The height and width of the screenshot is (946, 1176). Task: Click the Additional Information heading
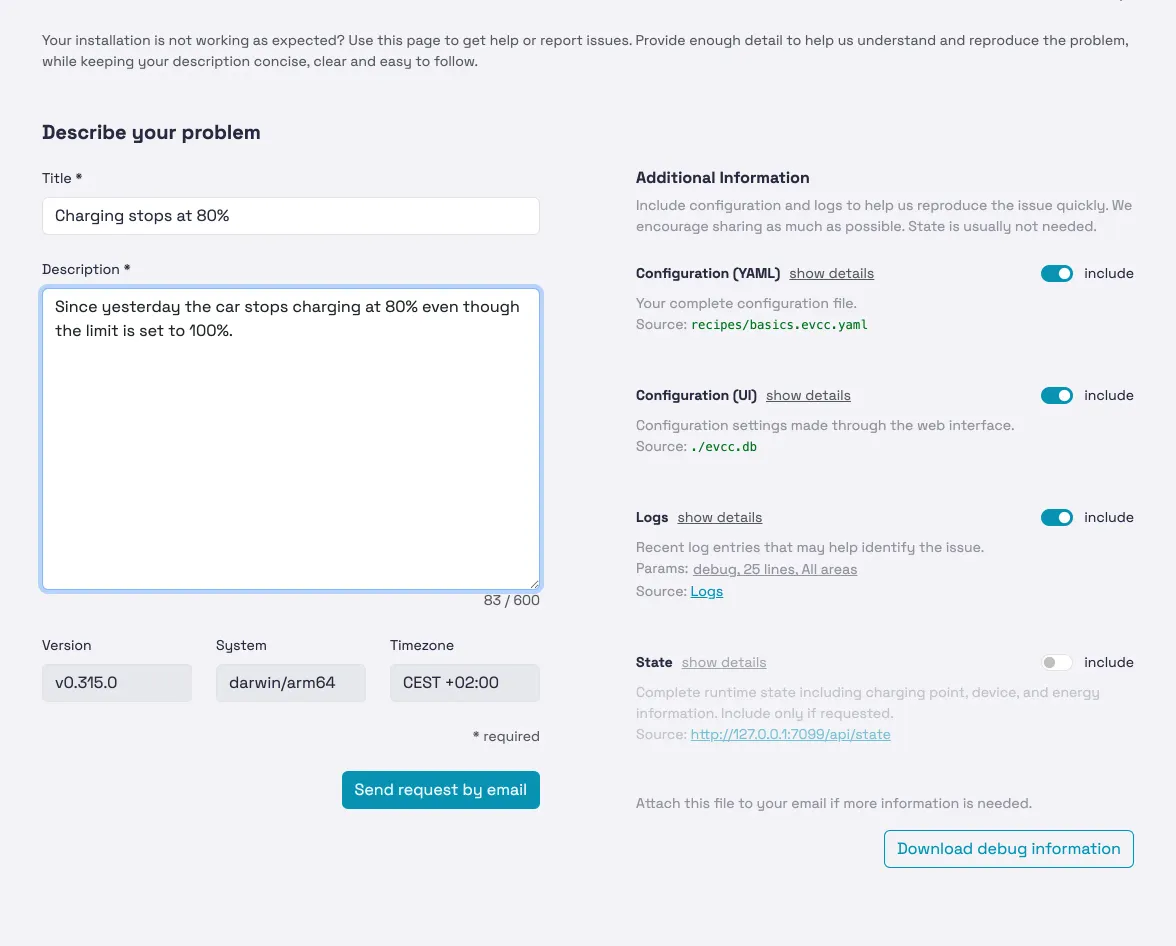coord(722,178)
